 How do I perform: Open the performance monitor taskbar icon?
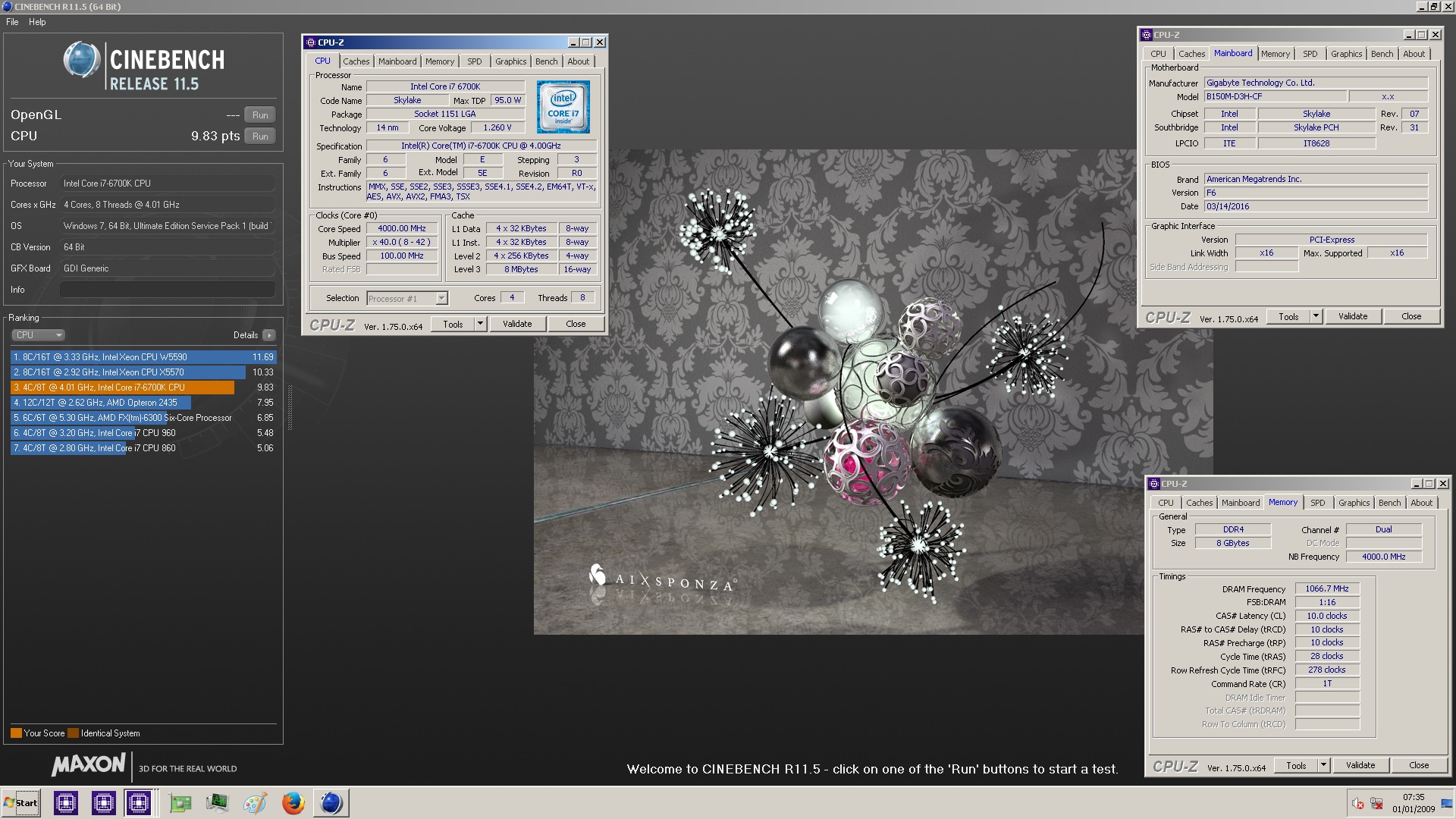point(217,803)
